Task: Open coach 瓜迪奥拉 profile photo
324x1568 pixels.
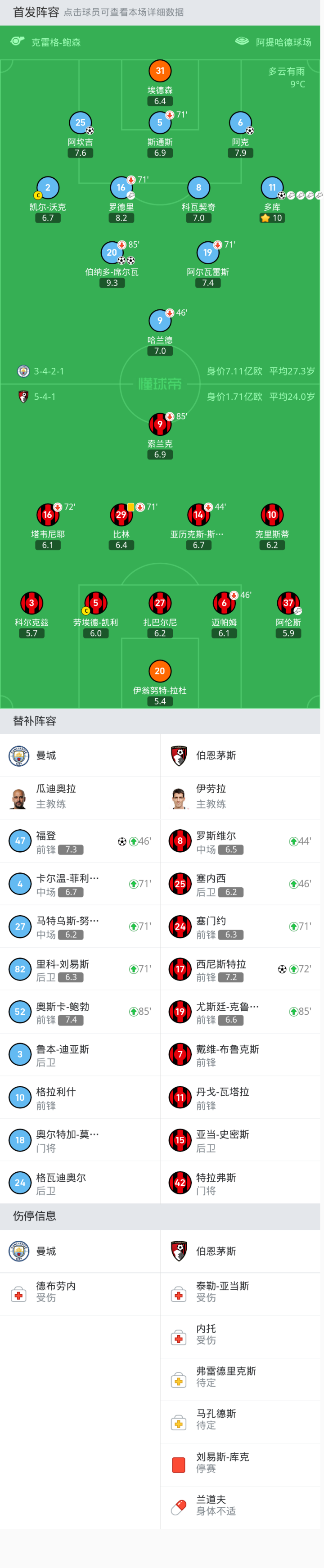Action: point(19,797)
